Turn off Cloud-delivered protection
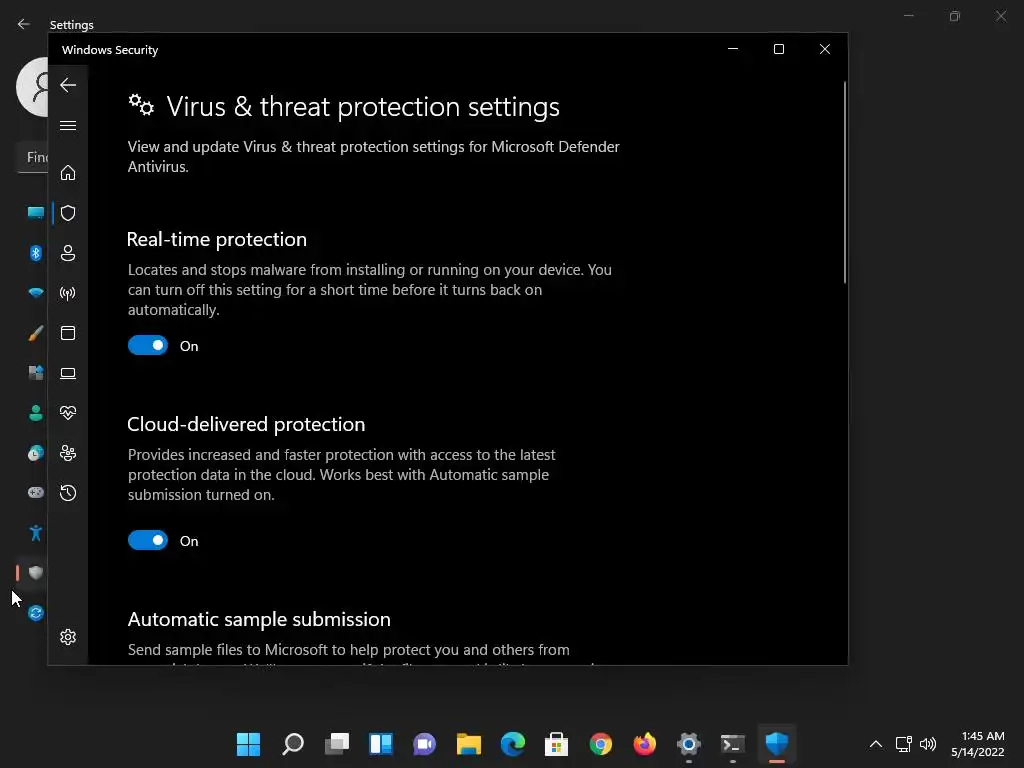Viewport: 1024px width, 768px height. [x=148, y=540]
